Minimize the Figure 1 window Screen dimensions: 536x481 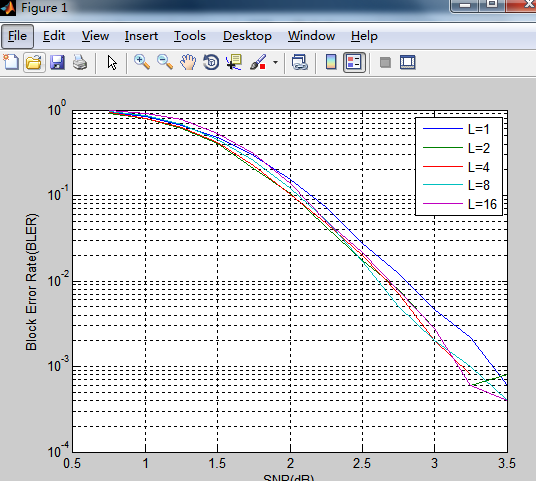click(x=465, y=5)
